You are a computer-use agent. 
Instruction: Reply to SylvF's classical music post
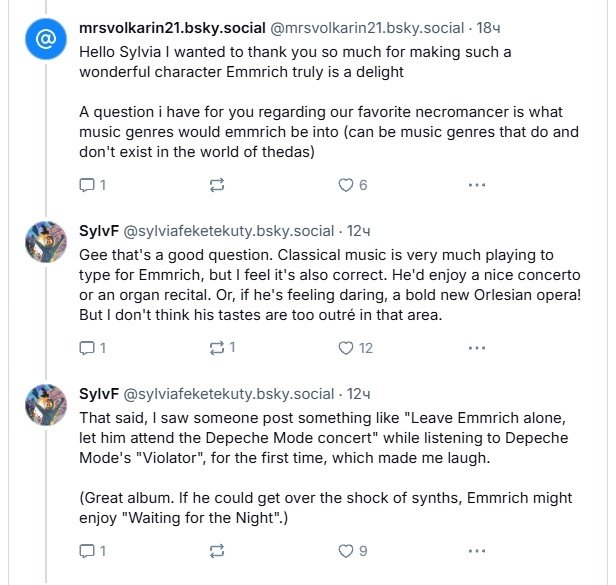pos(86,348)
